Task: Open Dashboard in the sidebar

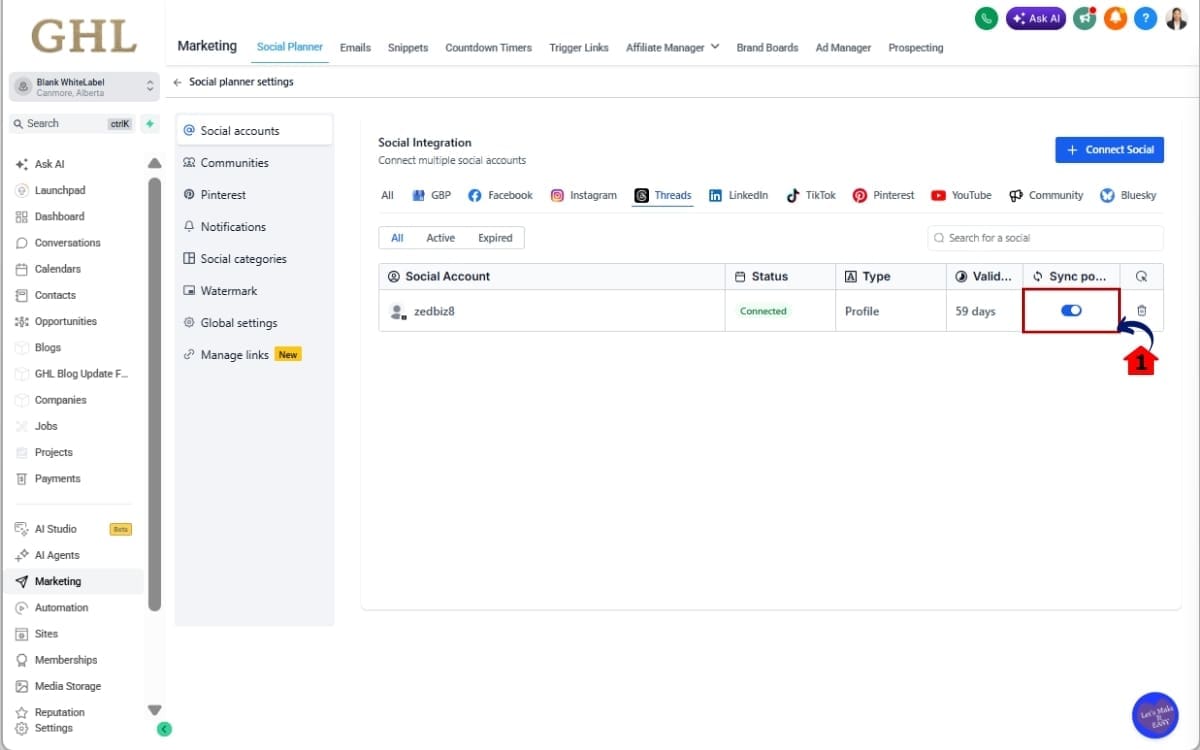Action: click(x=59, y=216)
